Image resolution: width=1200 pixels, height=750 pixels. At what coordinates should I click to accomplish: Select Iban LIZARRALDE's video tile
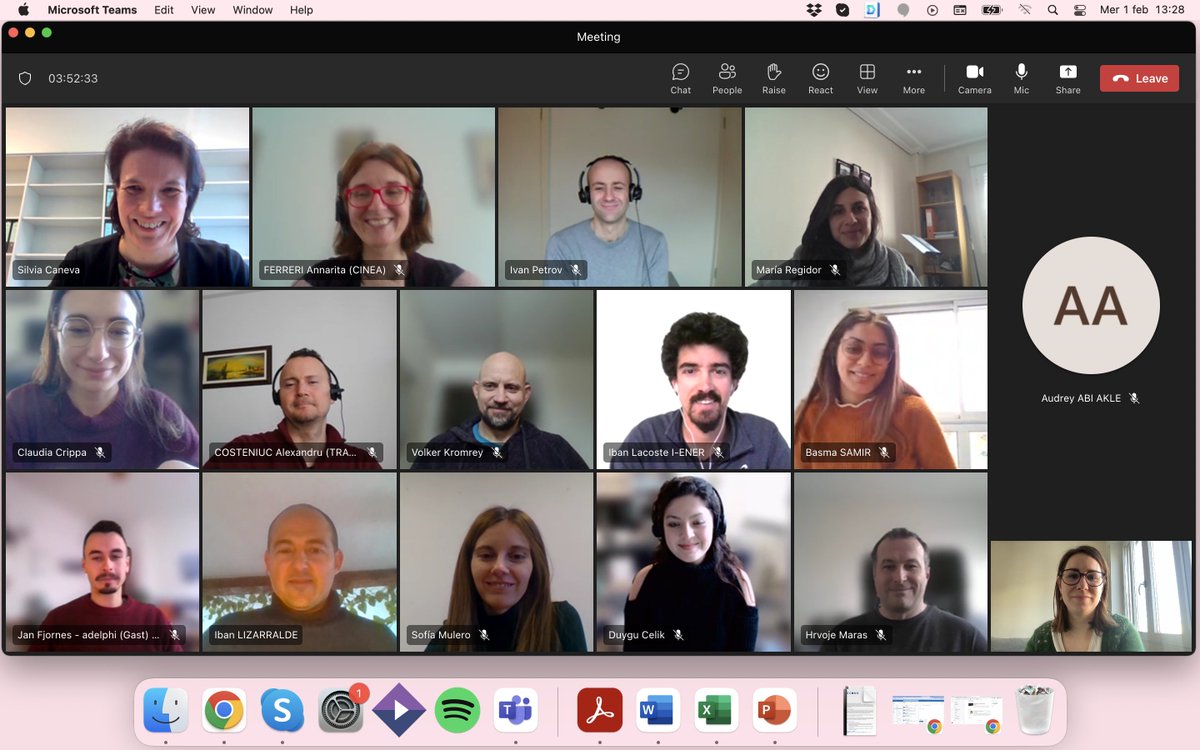300,562
